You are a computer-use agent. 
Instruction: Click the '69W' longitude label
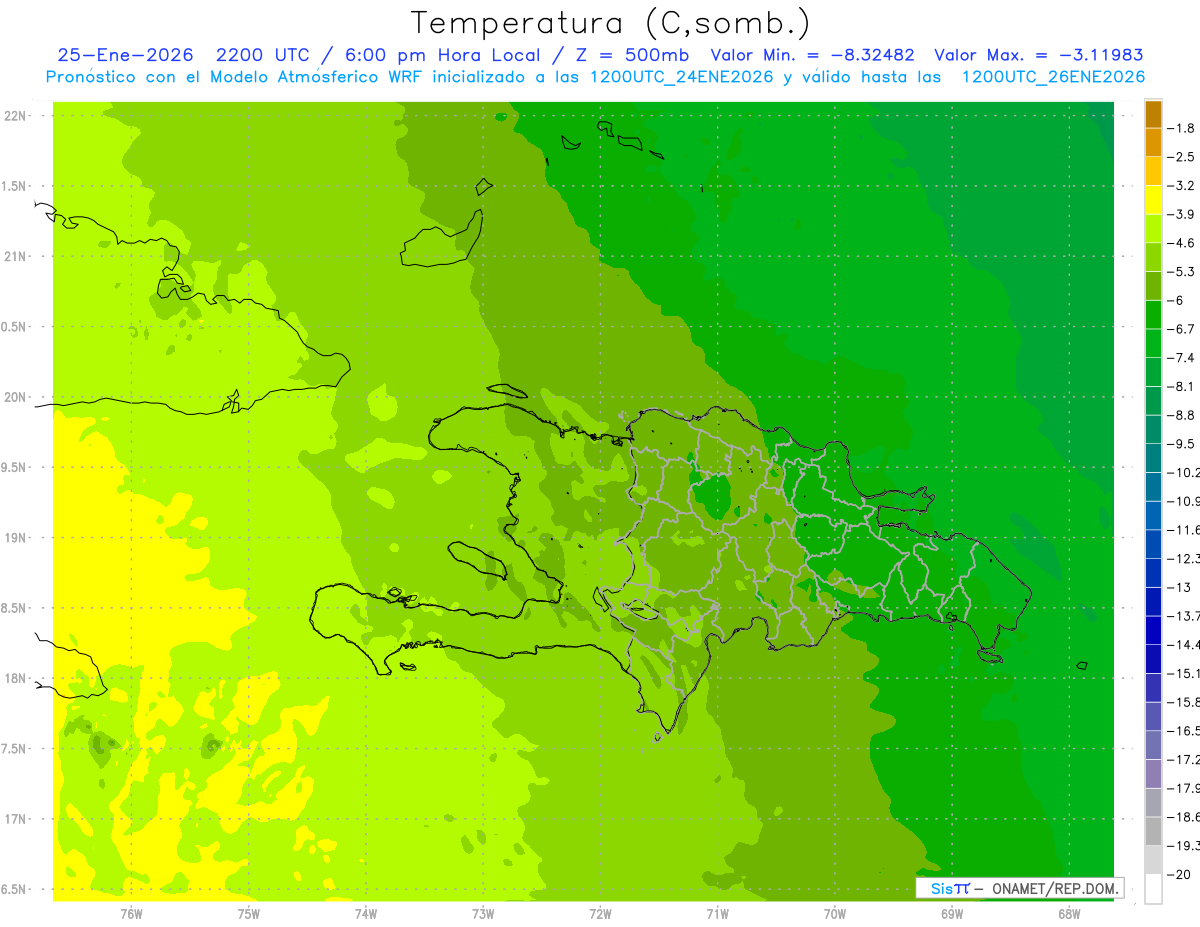coord(952,913)
